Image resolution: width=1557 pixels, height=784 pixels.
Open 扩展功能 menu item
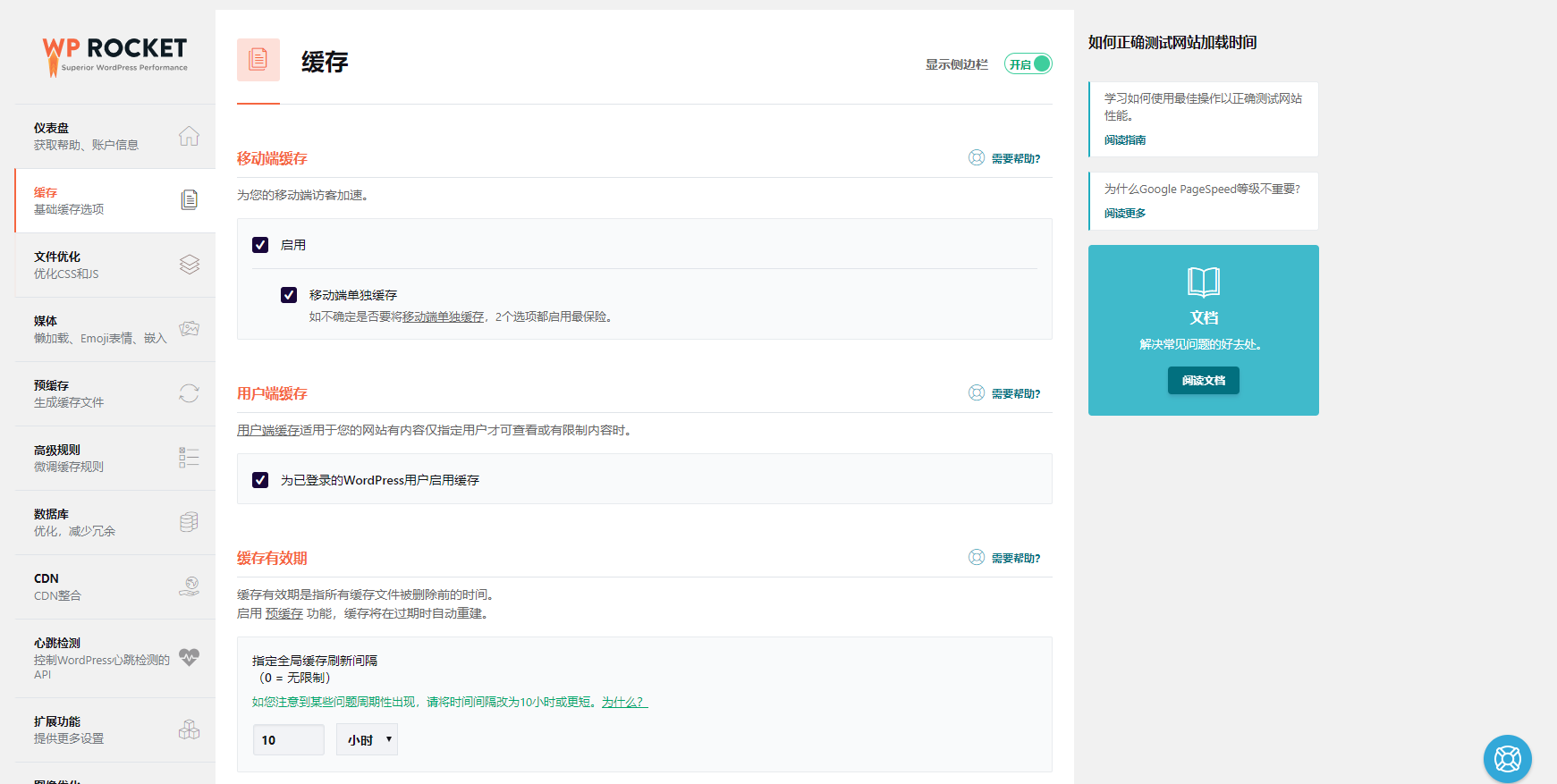point(114,729)
